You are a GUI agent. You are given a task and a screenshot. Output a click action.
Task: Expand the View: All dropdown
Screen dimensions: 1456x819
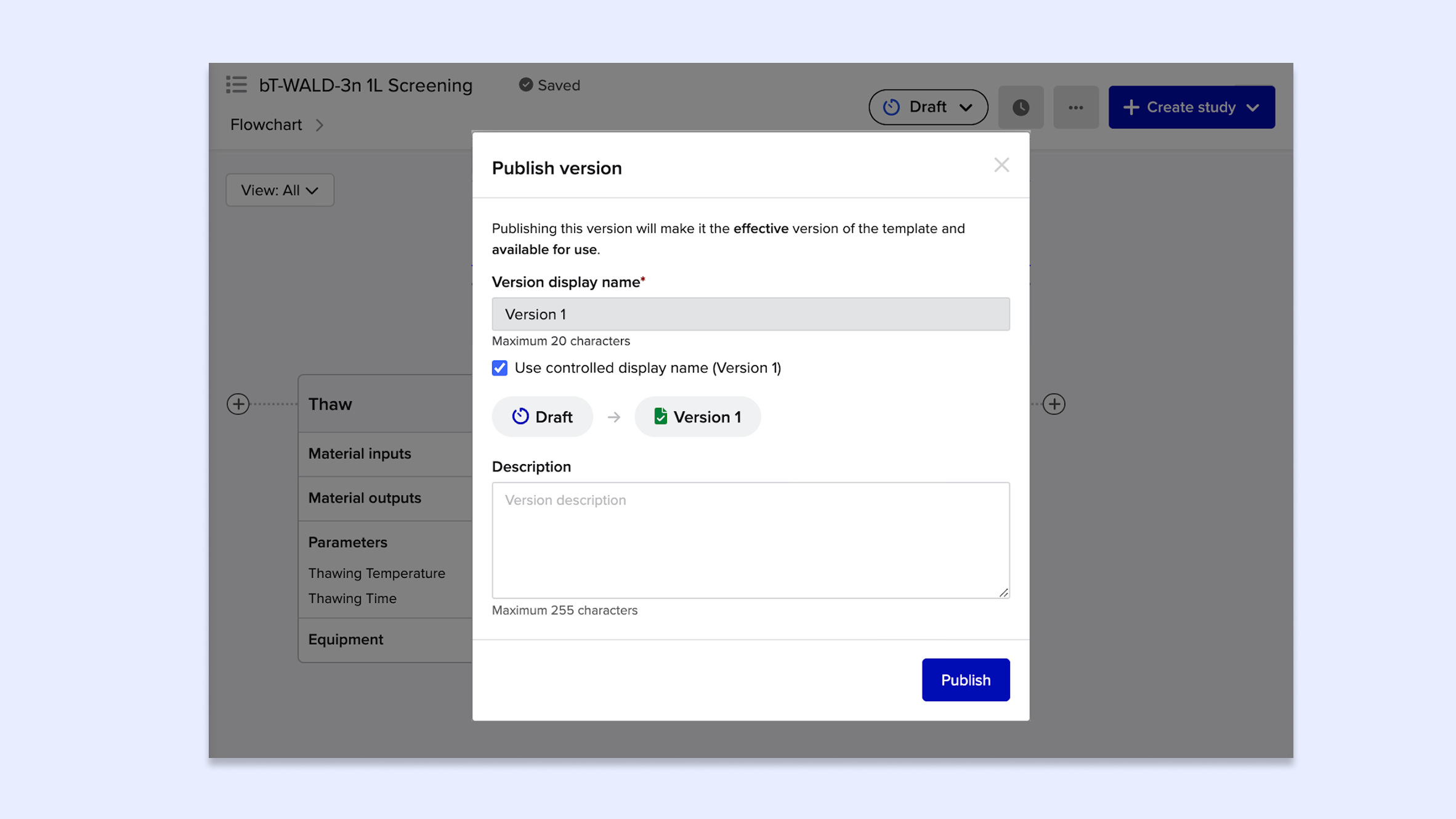280,190
